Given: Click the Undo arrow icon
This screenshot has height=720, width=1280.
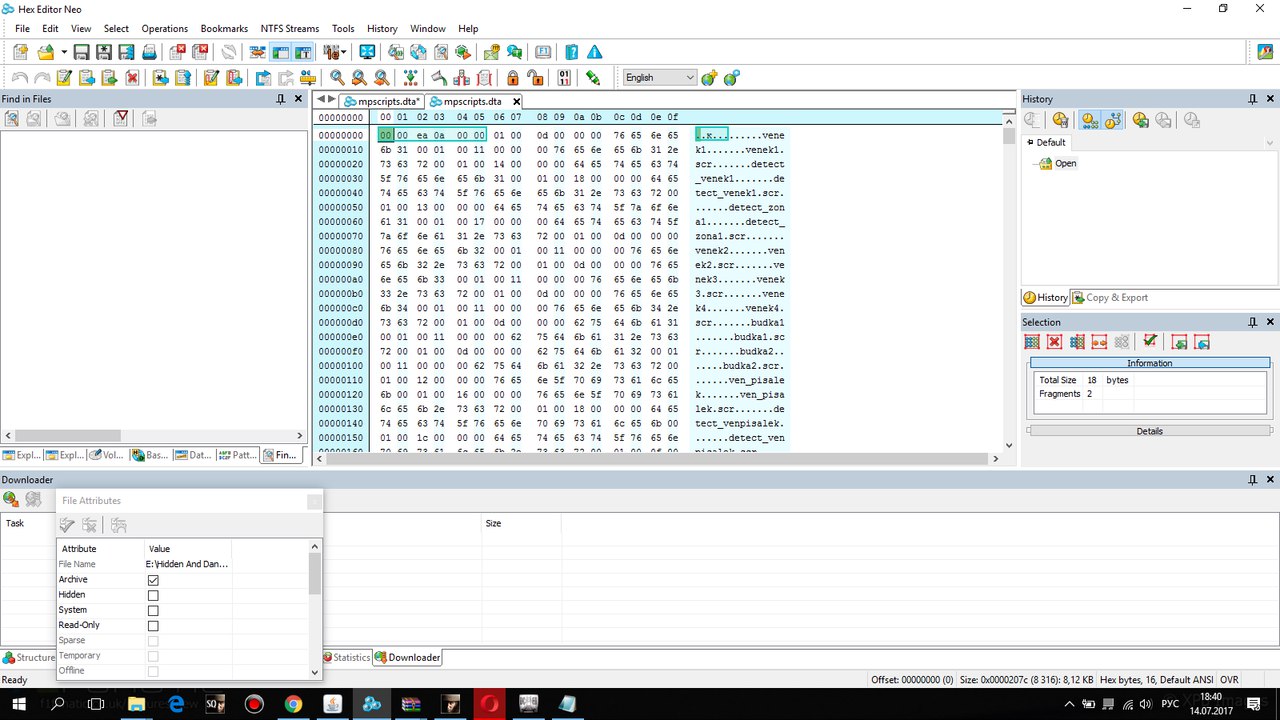Looking at the screenshot, I should coord(19,78).
